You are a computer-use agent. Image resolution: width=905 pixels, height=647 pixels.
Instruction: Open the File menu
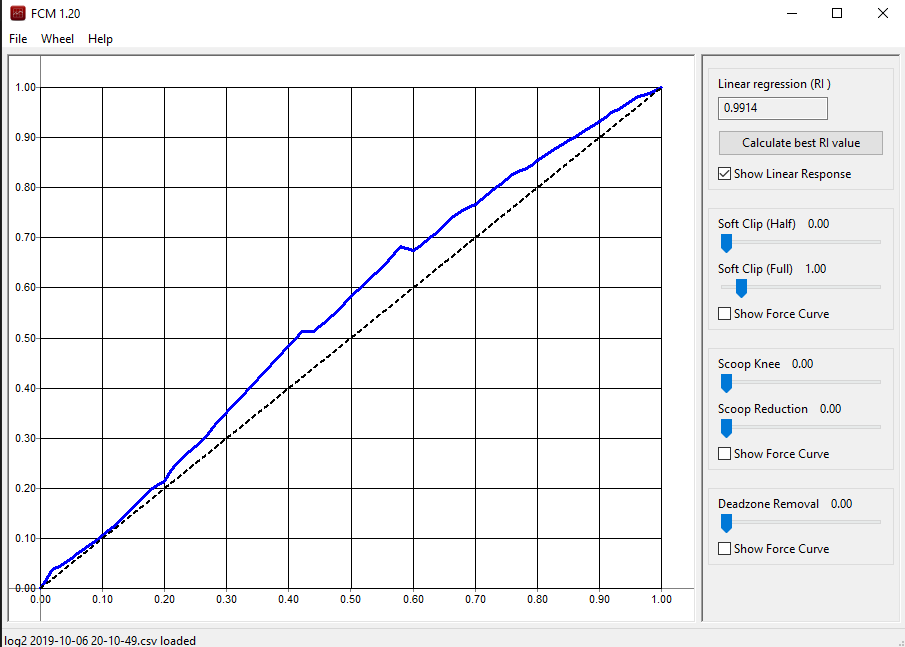coord(18,39)
